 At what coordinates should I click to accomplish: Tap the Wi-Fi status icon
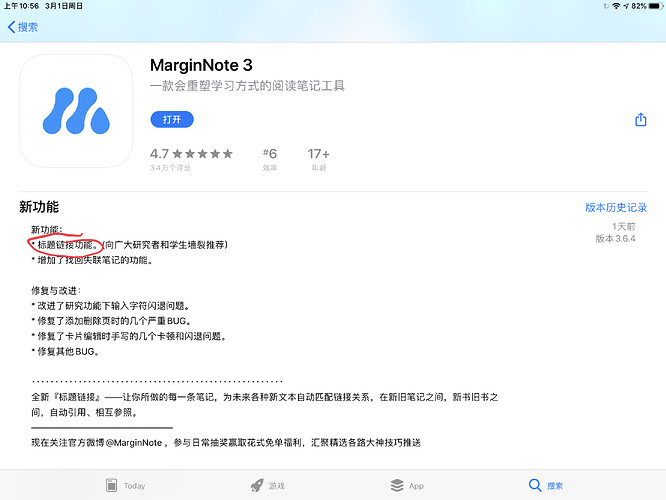pyautogui.click(x=616, y=6)
